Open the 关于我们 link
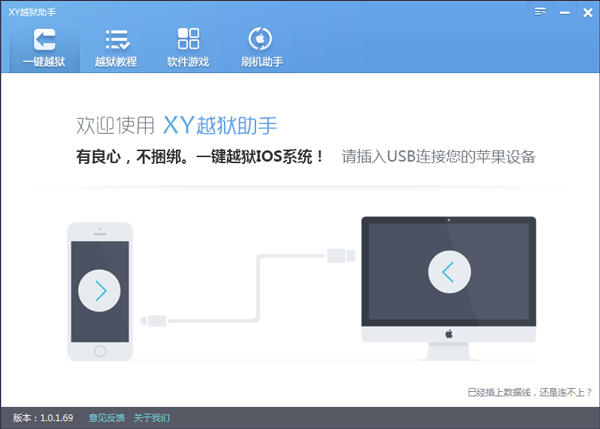The width and height of the screenshot is (600, 429). coord(152,418)
